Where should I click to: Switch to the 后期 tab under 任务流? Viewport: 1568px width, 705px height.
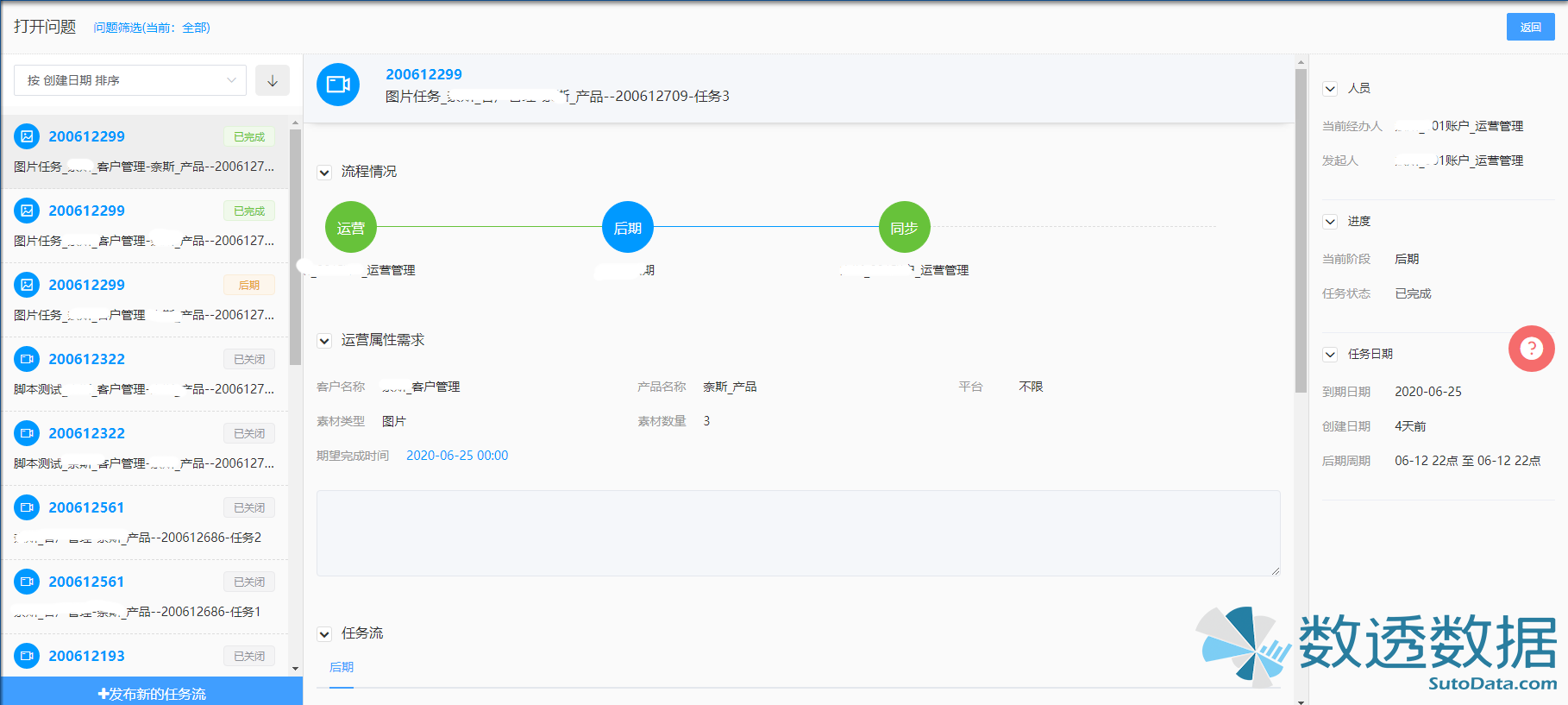(x=342, y=667)
